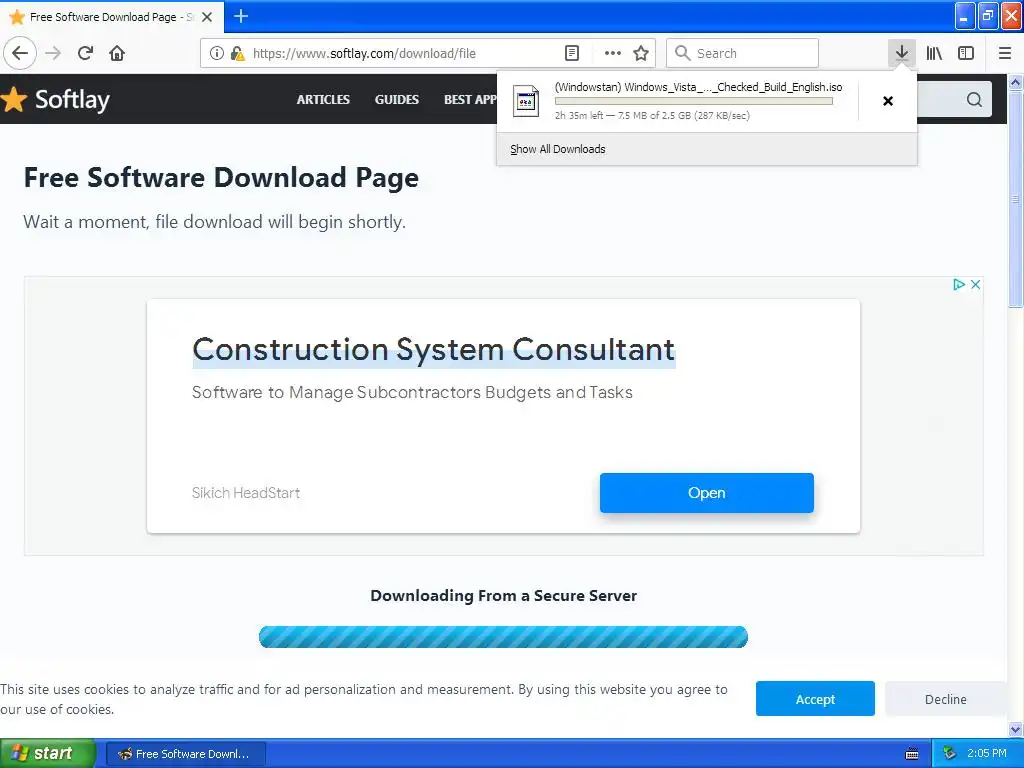The width and height of the screenshot is (1024, 768).
Task: Show sidebars using the sidebar icon
Action: (966, 53)
